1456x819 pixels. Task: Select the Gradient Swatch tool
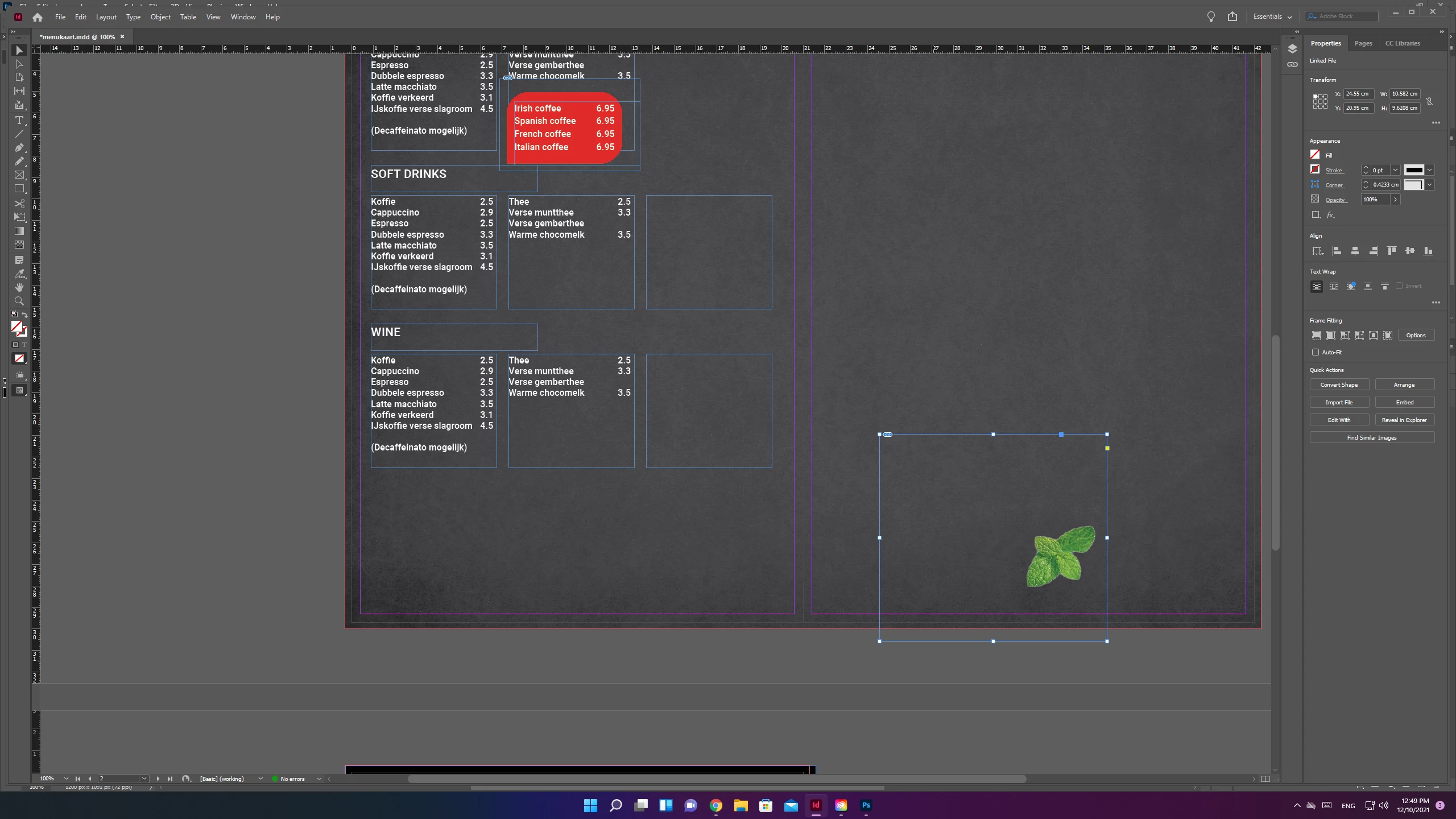pos(19,231)
